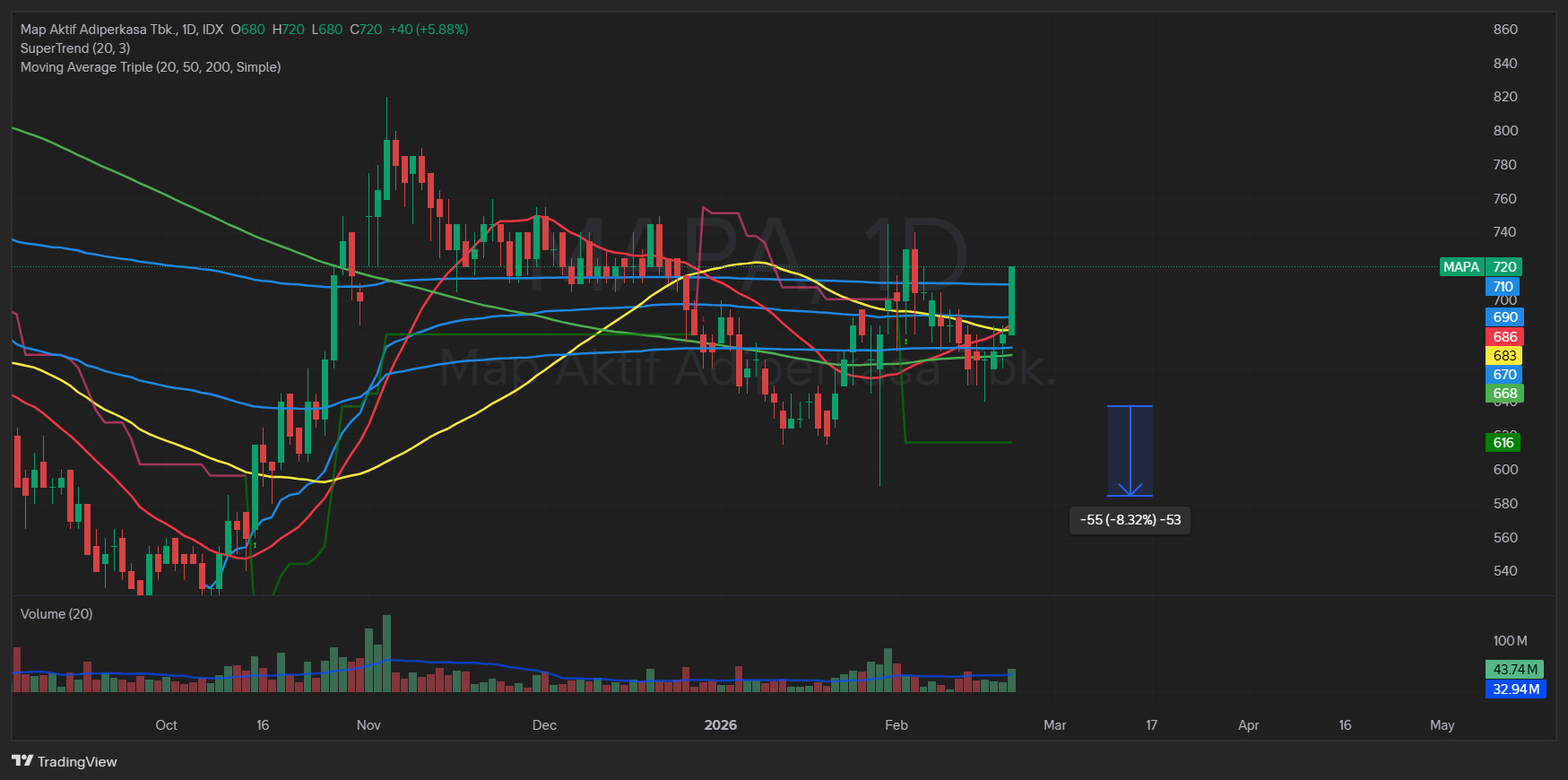Click the high value H720
The image size is (1568, 780).
pyautogui.click(x=288, y=30)
